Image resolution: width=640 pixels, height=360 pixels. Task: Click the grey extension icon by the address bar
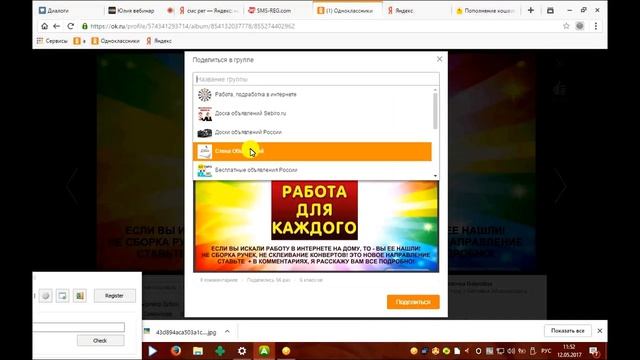click(580, 26)
